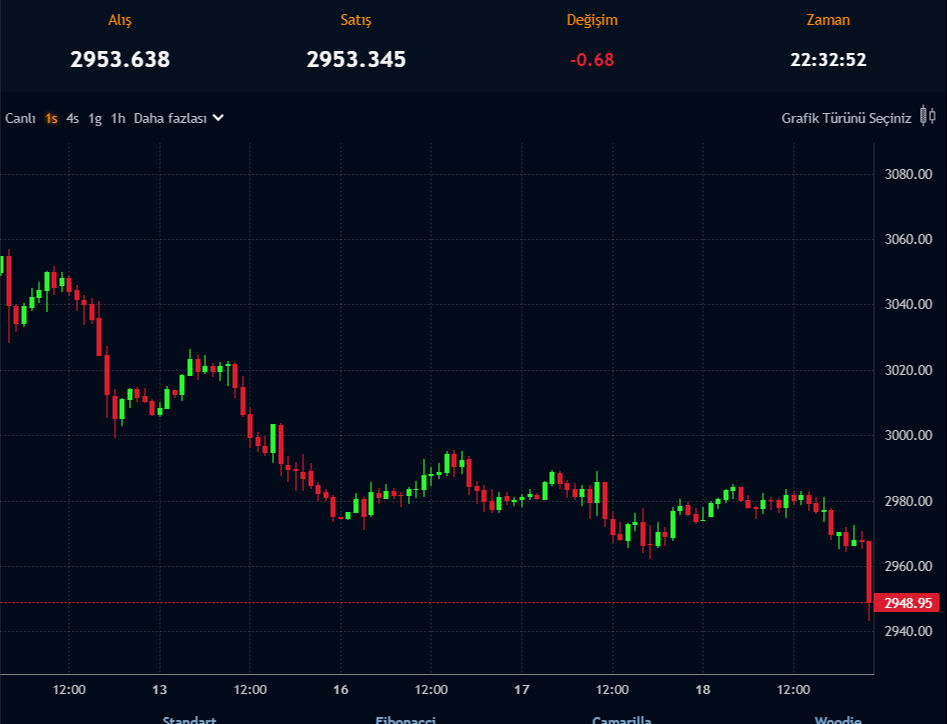Open the candlestick chart type icon
Image resolution: width=947 pixels, height=724 pixels.
923,117
